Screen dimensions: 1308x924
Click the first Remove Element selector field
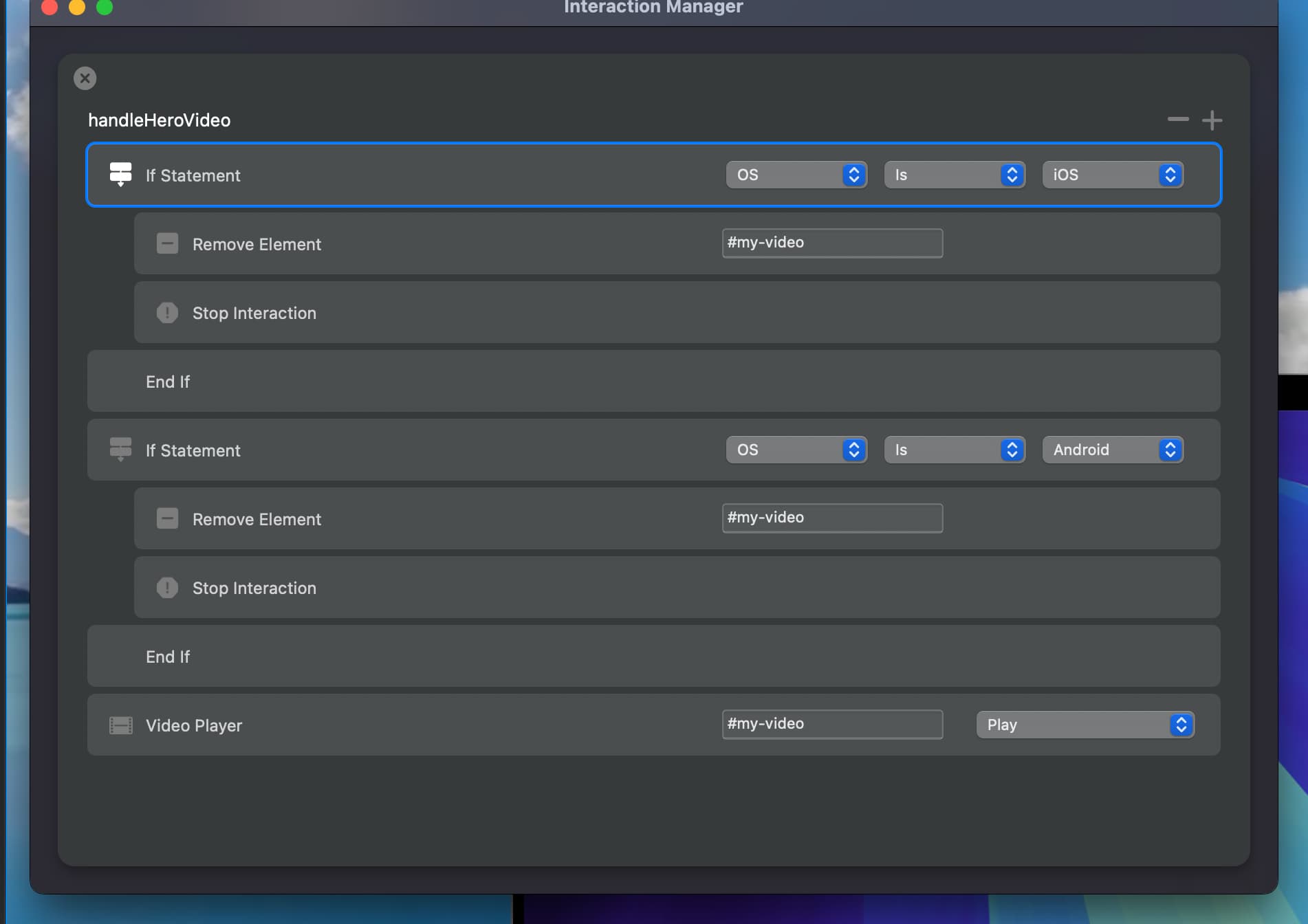pyautogui.click(x=831, y=243)
